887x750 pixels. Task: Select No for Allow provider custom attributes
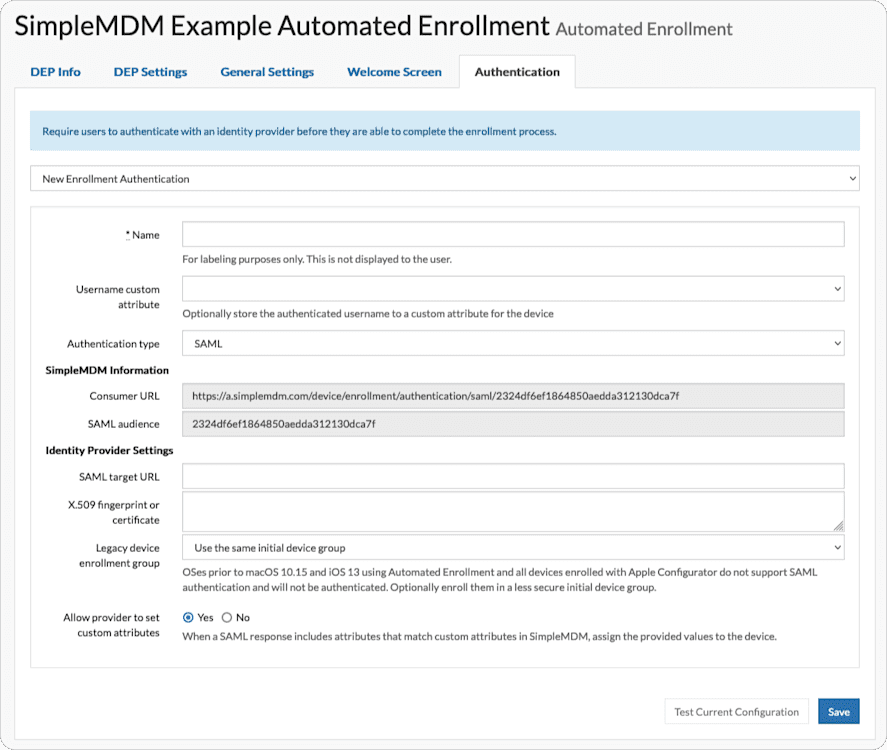coord(227,618)
